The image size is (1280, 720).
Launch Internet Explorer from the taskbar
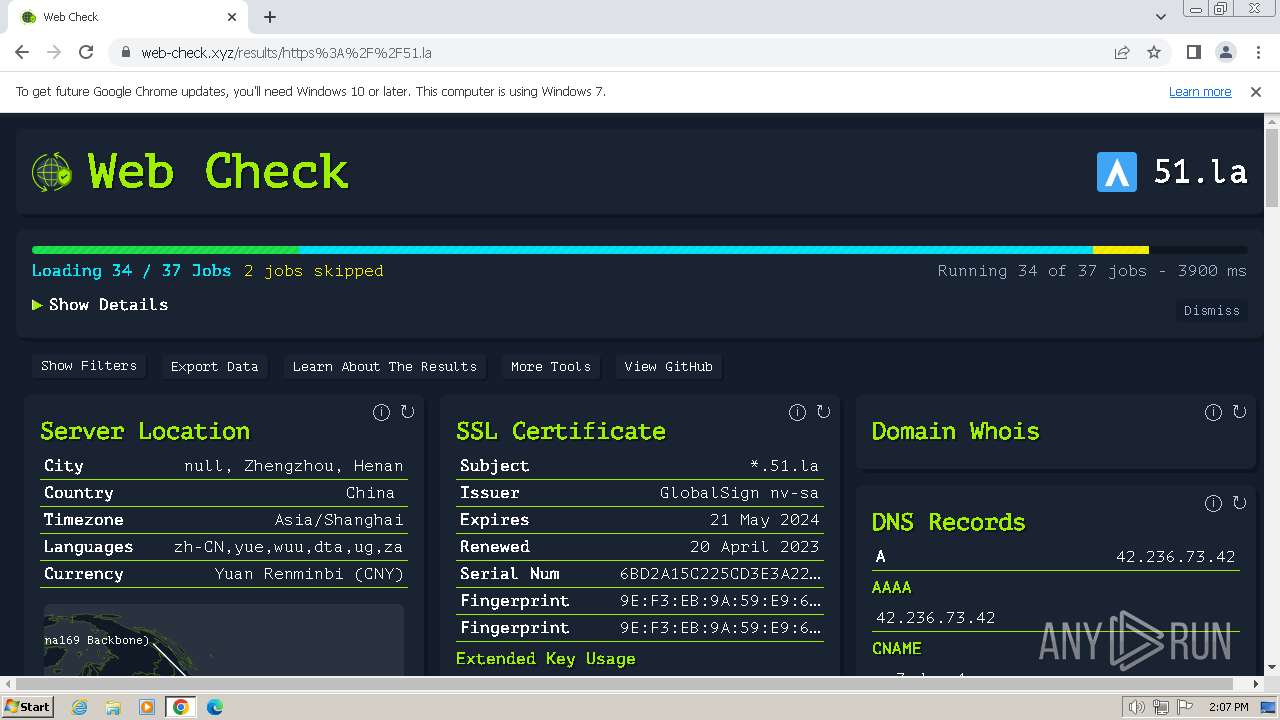click(x=79, y=707)
